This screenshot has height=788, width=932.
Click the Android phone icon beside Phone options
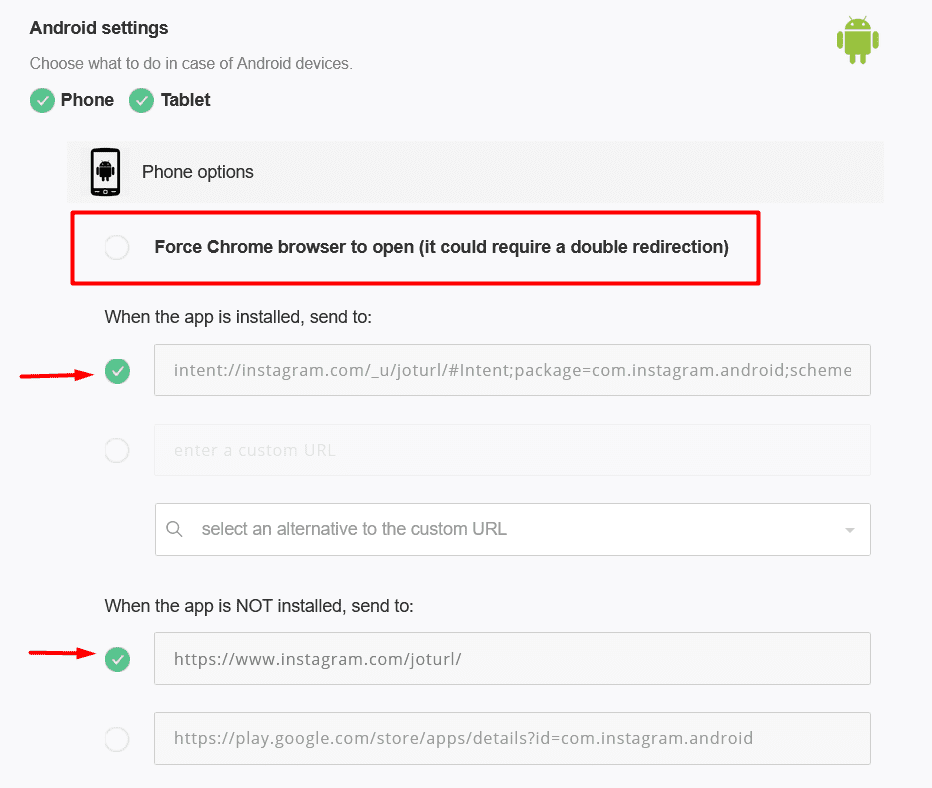click(x=105, y=172)
